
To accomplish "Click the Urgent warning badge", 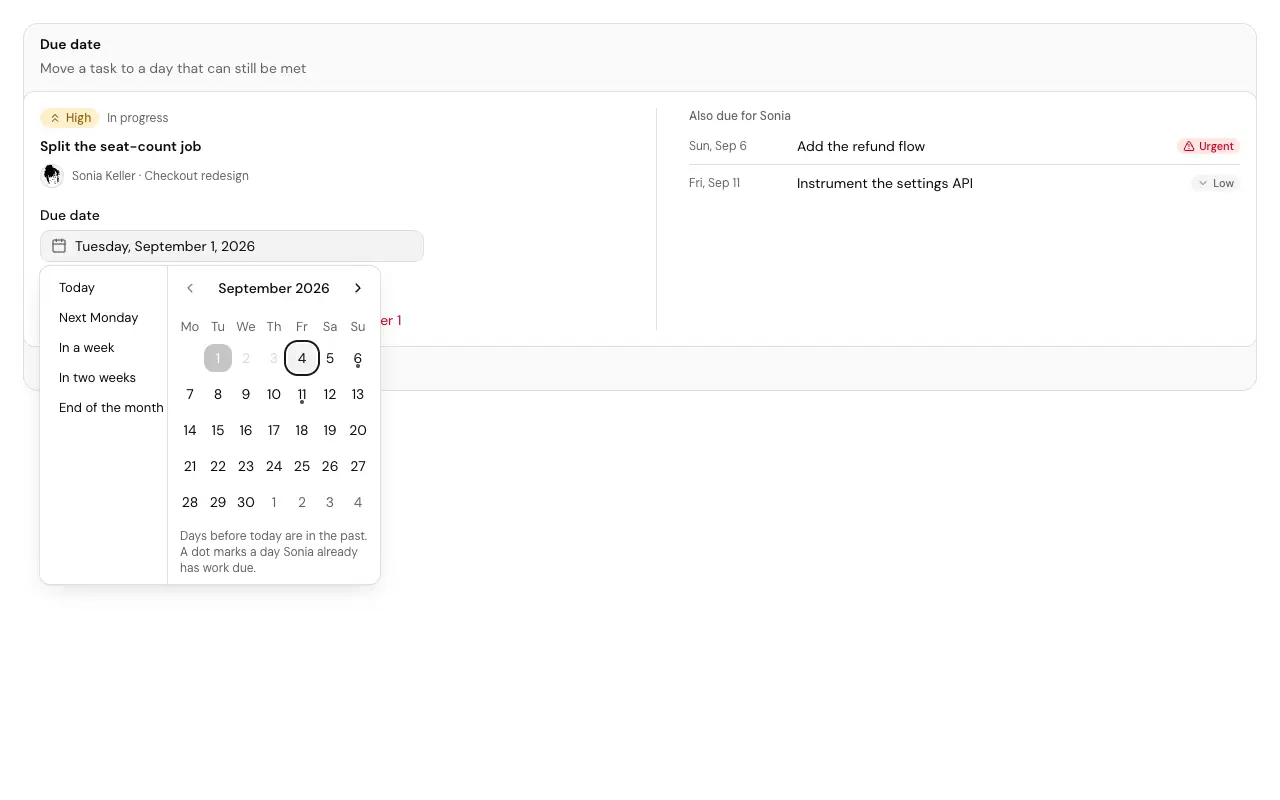I will click(x=1208, y=146).
